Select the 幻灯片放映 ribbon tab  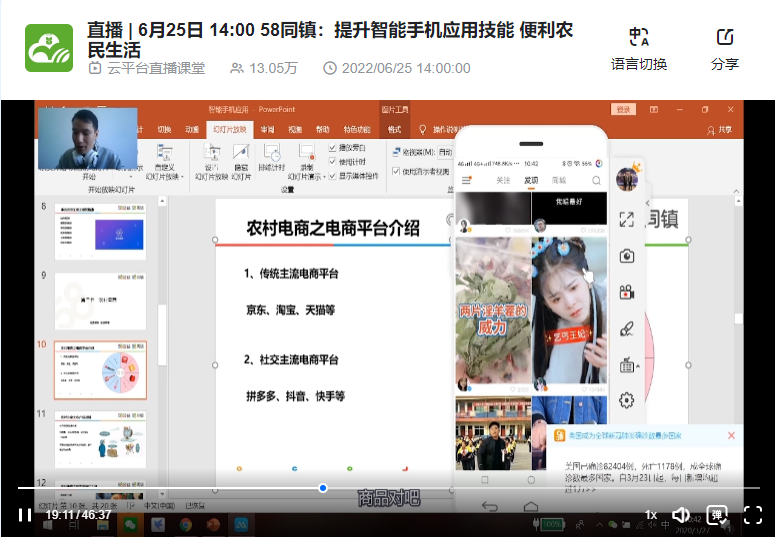(230, 130)
